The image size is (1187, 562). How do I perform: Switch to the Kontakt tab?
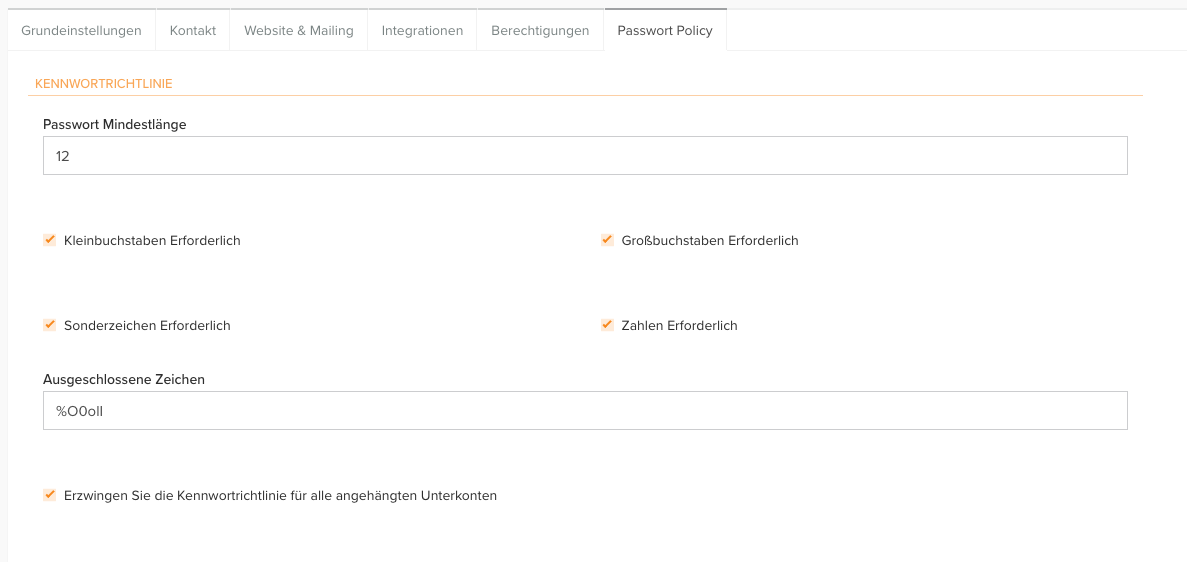[193, 30]
